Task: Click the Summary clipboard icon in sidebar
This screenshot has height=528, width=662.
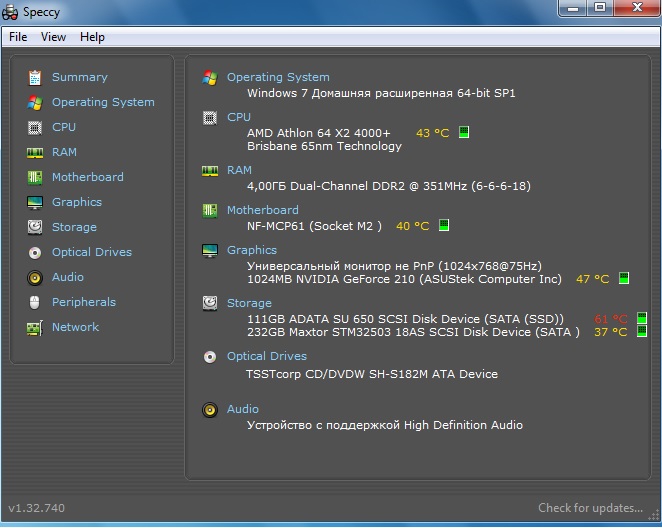Action: [35, 78]
